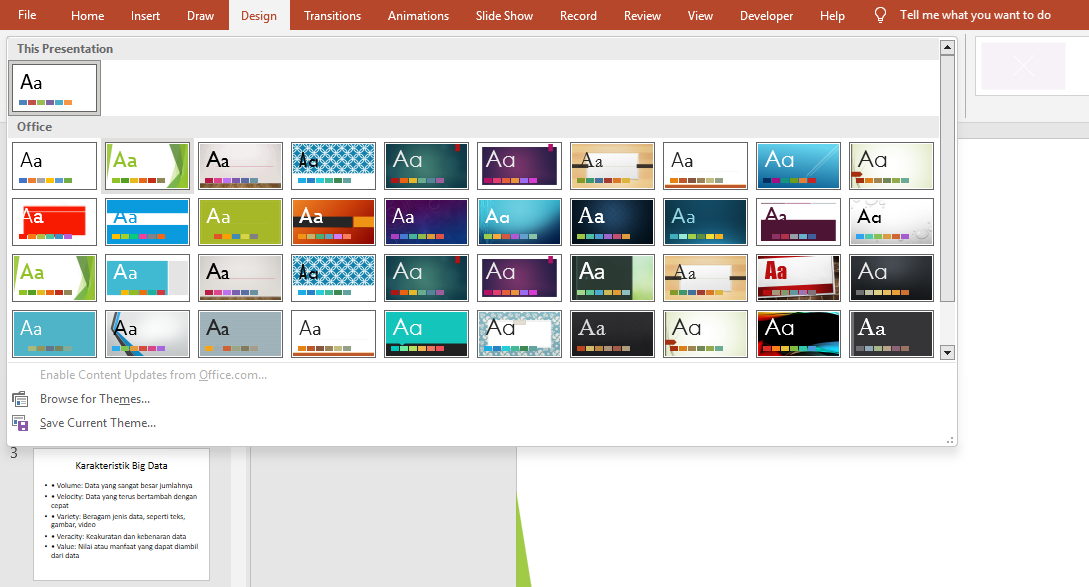Image resolution: width=1089 pixels, height=587 pixels.
Task: Select the Karakteristik Big Data slide thumbnail
Action: pyautogui.click(x=121, y=514)
